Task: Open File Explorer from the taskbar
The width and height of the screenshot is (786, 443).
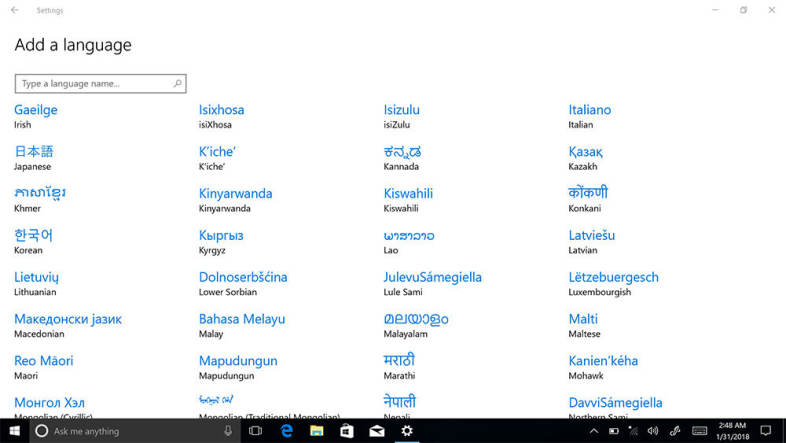Action: pyautogui.click(x=316, y=431)
